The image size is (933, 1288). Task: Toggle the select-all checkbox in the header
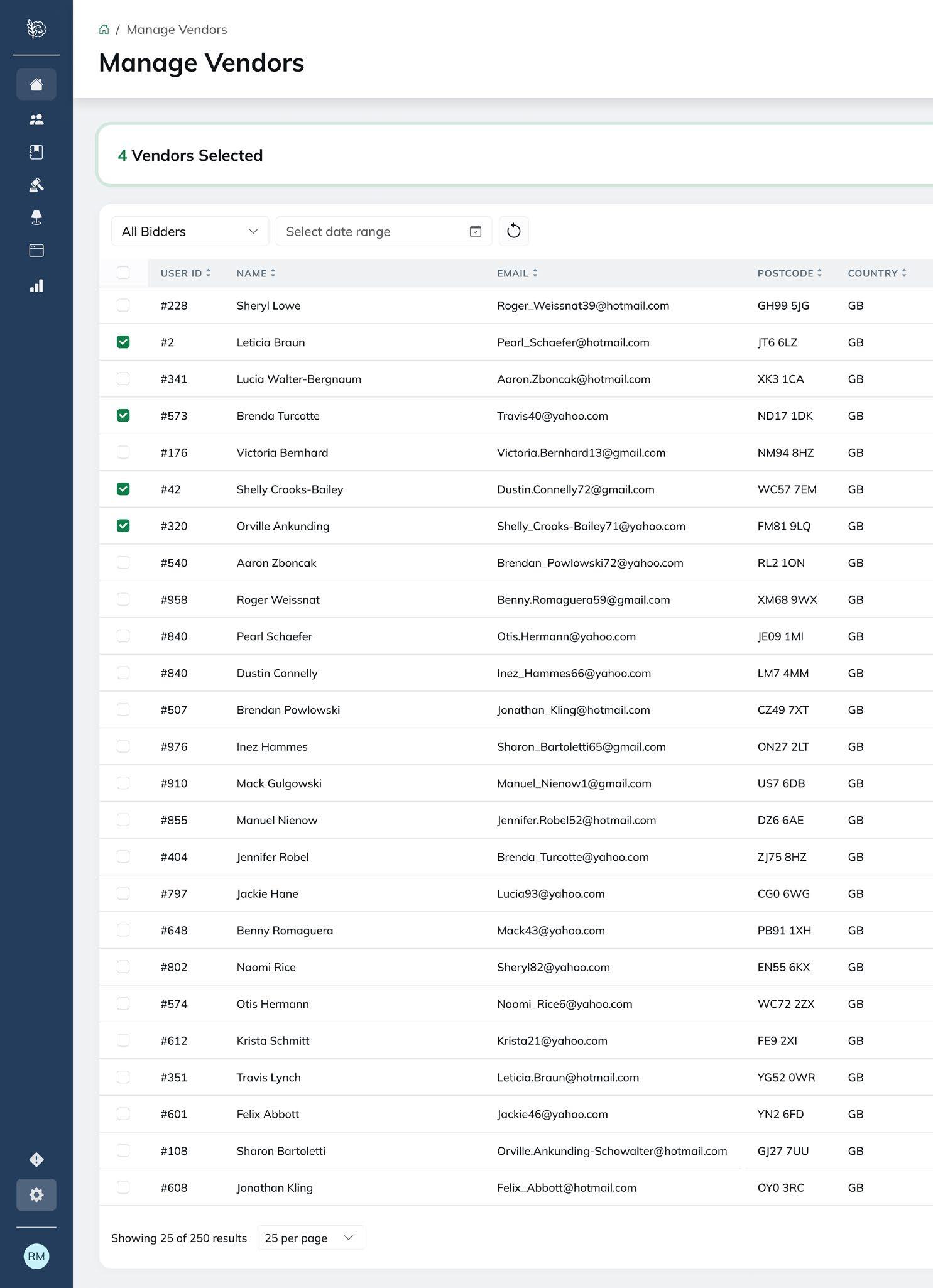(123, 273)
